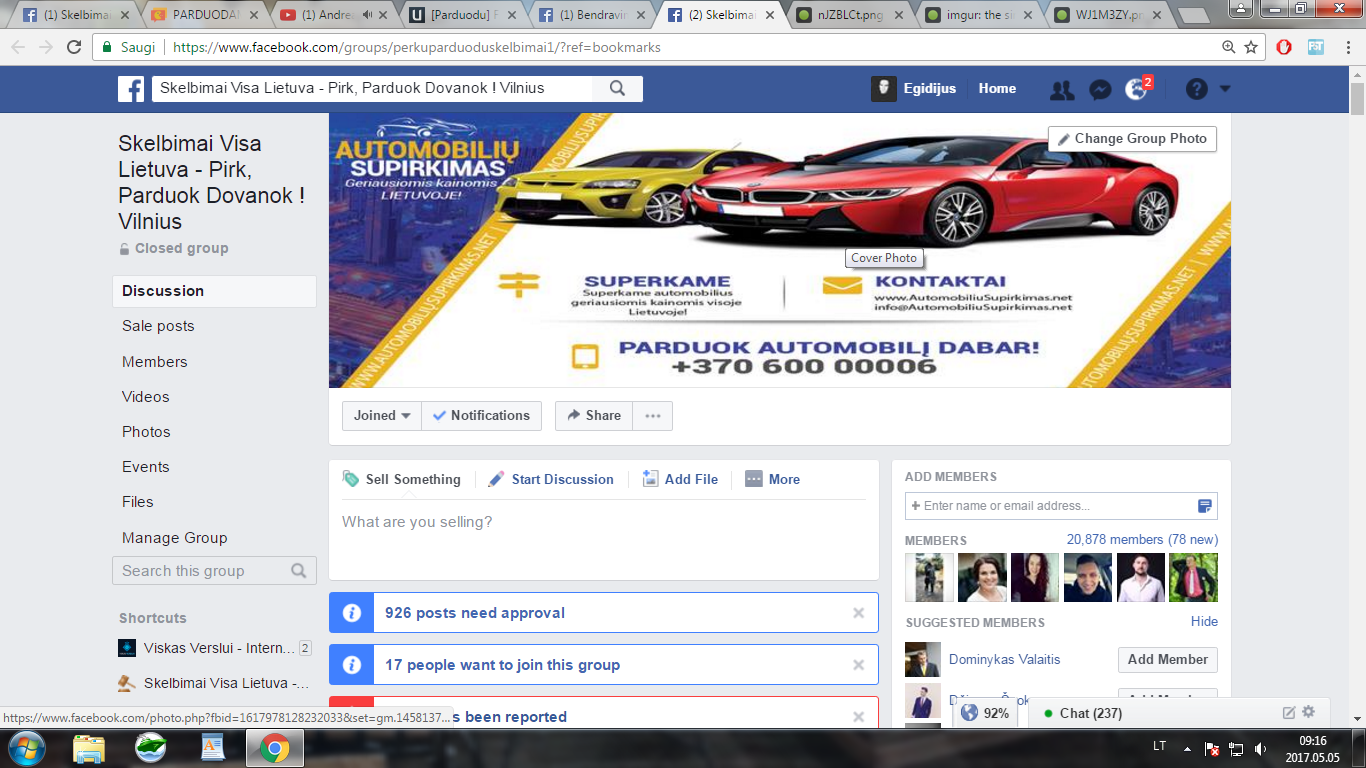
Task: Open Friend Requests icon
Action: click(x=1062, y=90)
